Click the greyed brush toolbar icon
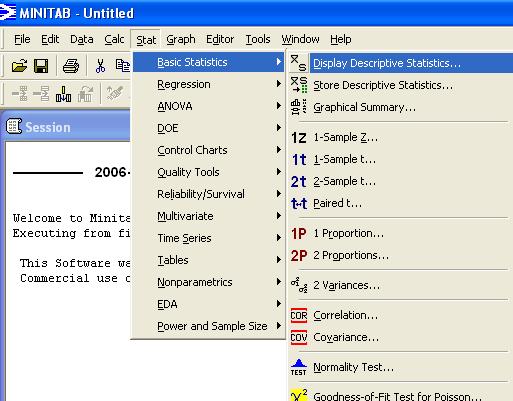The width and height of the screenshot is (513, 401). click(114, 93)
